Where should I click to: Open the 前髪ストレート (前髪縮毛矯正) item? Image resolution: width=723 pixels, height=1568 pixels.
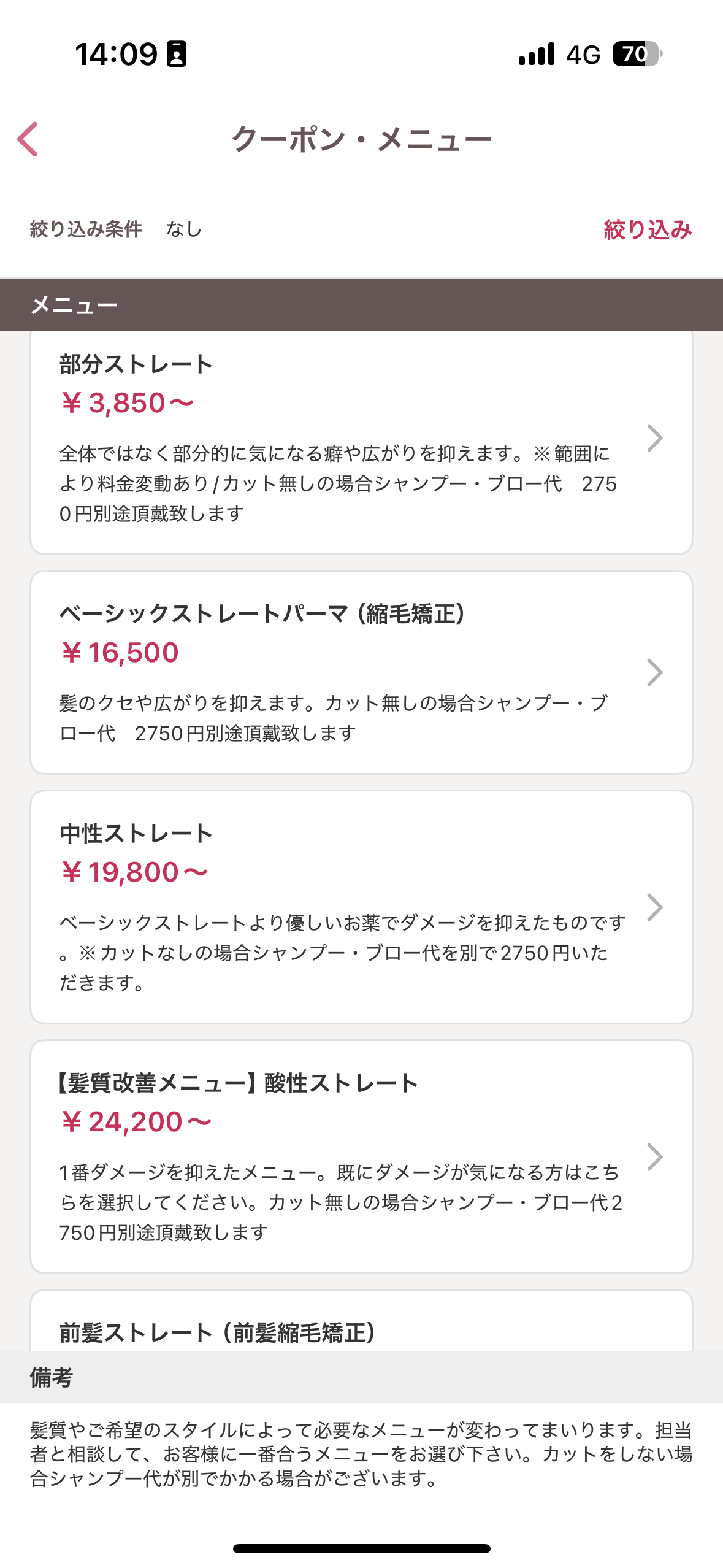(x=218, y=1332)
